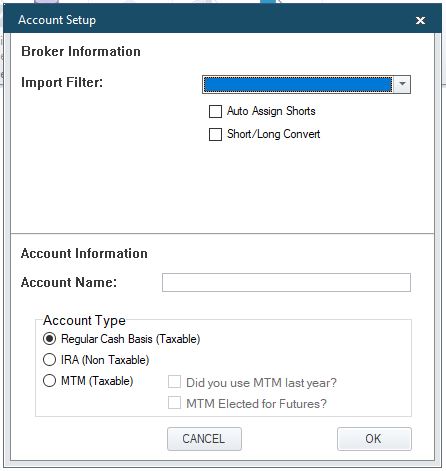The image size is (446, 471).
Task: Click the Account Type group heading
Action: 84,320
